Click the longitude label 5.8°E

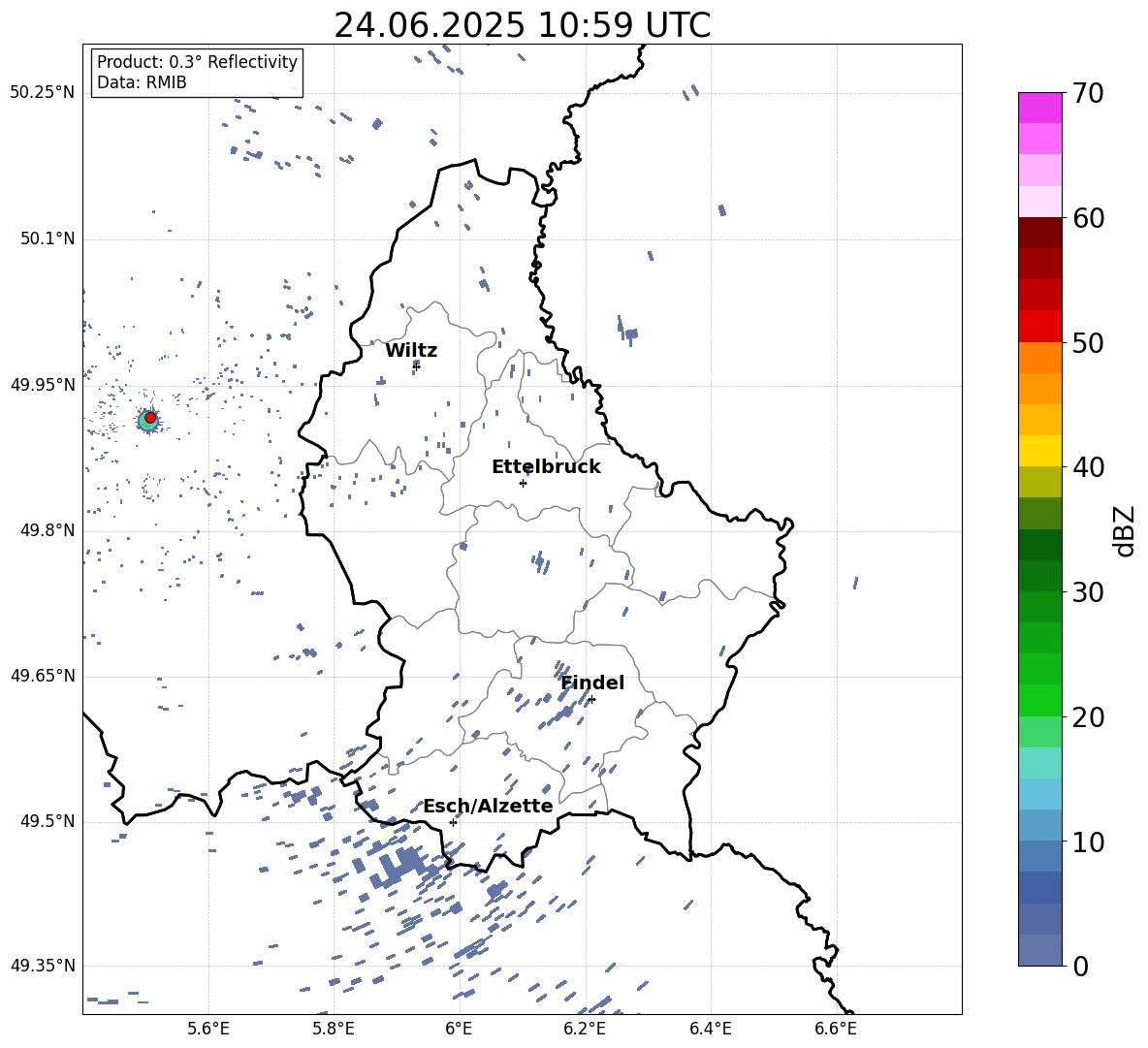pos(334,1029)
